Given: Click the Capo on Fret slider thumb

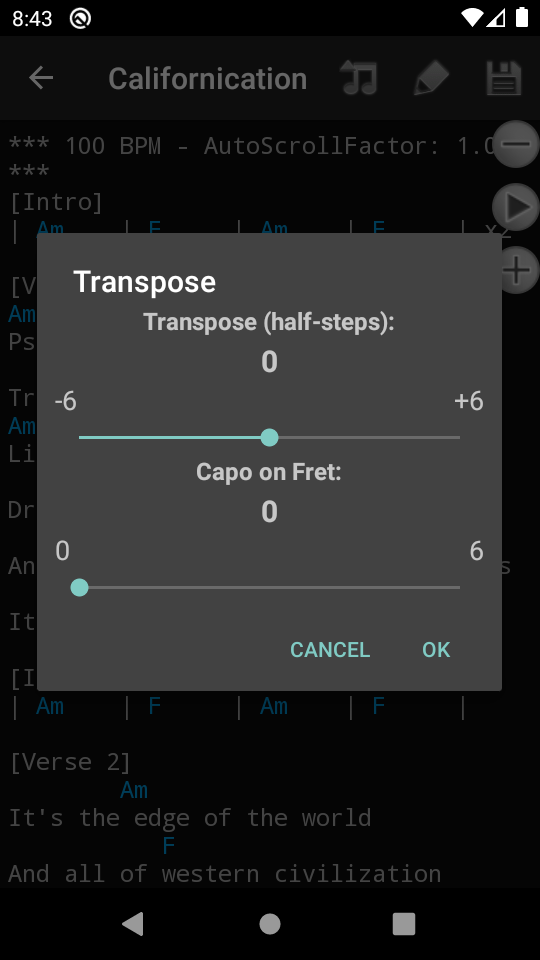Looking at the screenshot, I should [x=80, y=588].
